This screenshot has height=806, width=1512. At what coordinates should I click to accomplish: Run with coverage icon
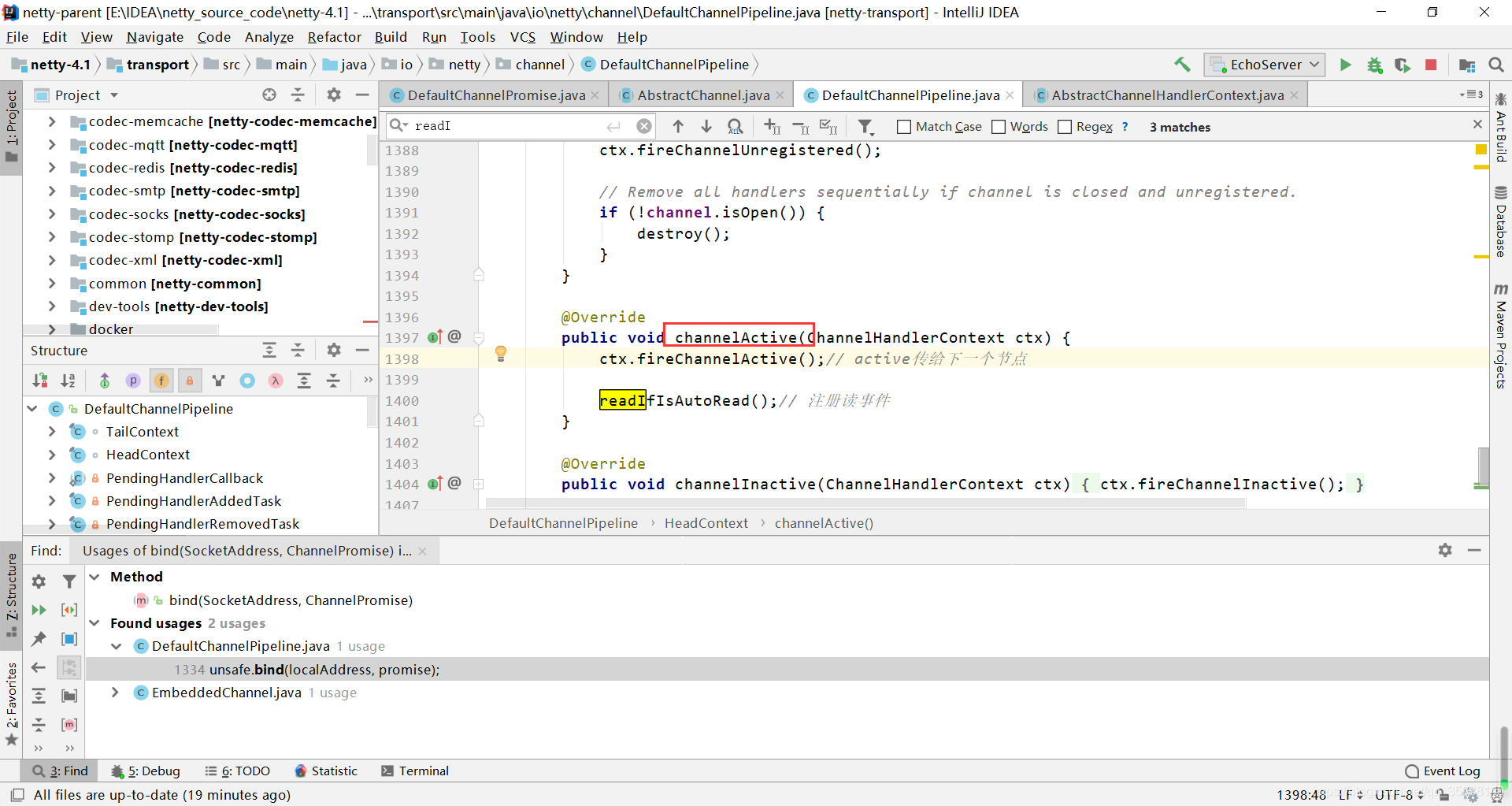[1403, 65]
